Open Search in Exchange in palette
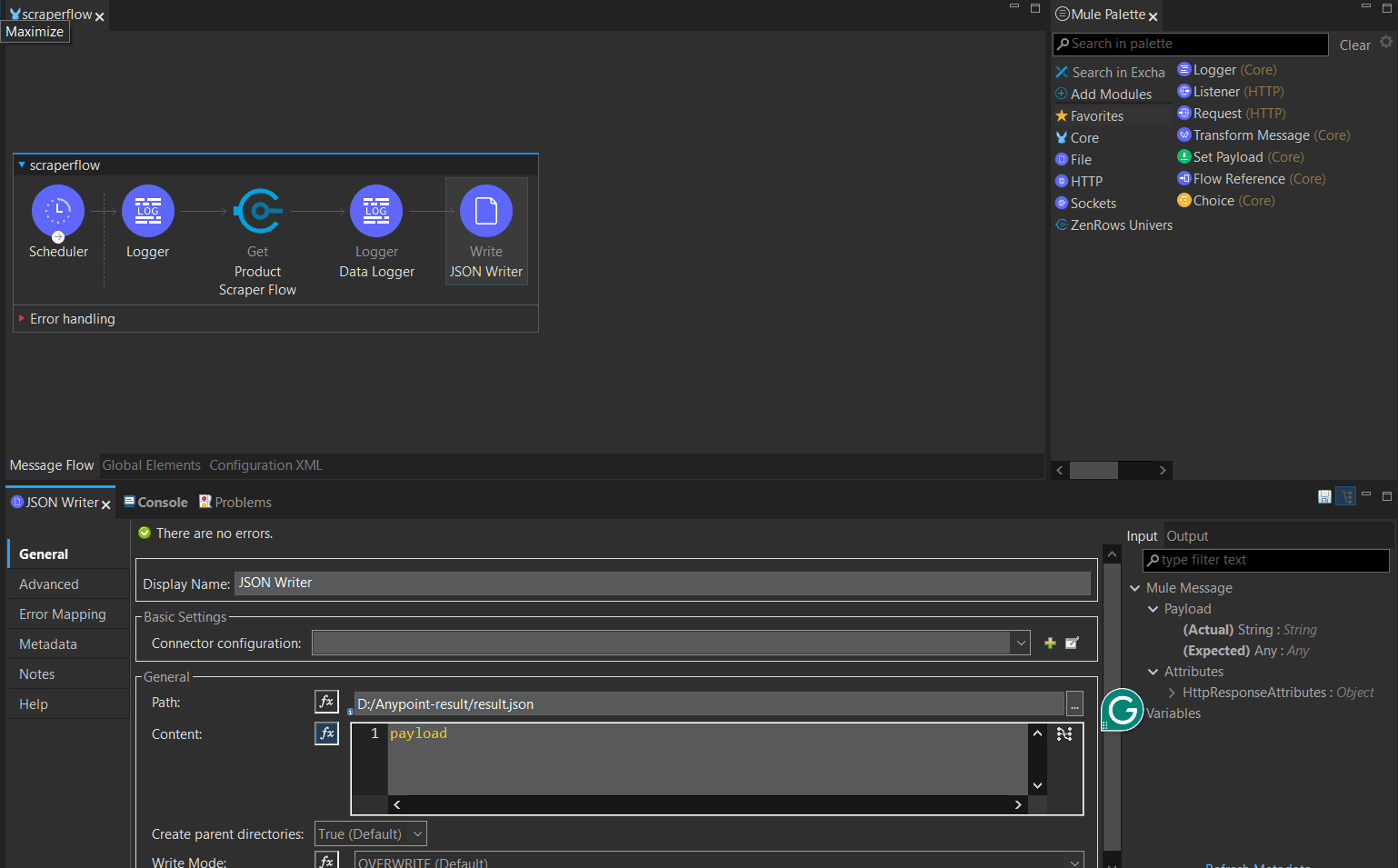 [x=1110, y=73]
